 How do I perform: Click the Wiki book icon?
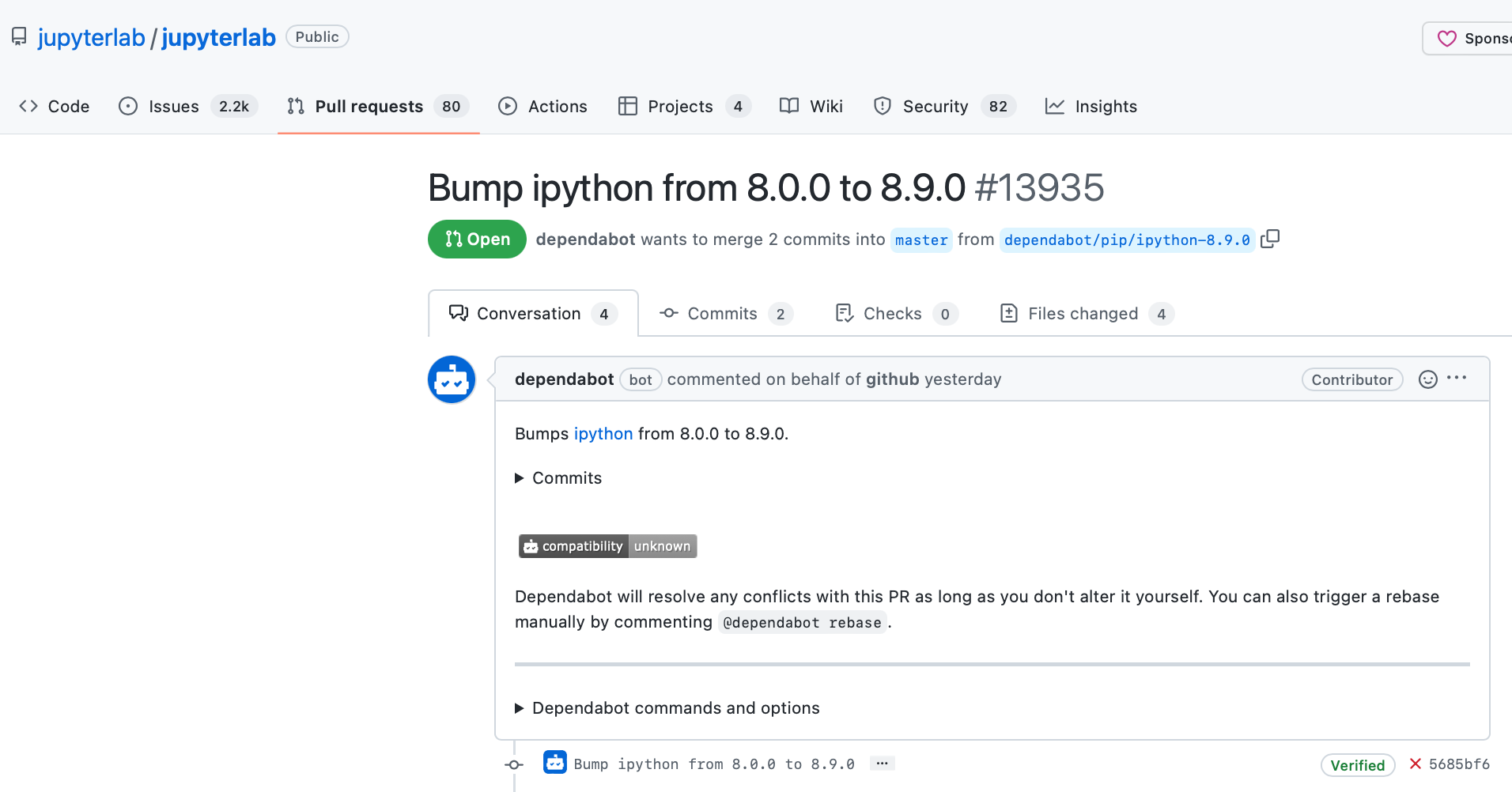coord(789,106)
